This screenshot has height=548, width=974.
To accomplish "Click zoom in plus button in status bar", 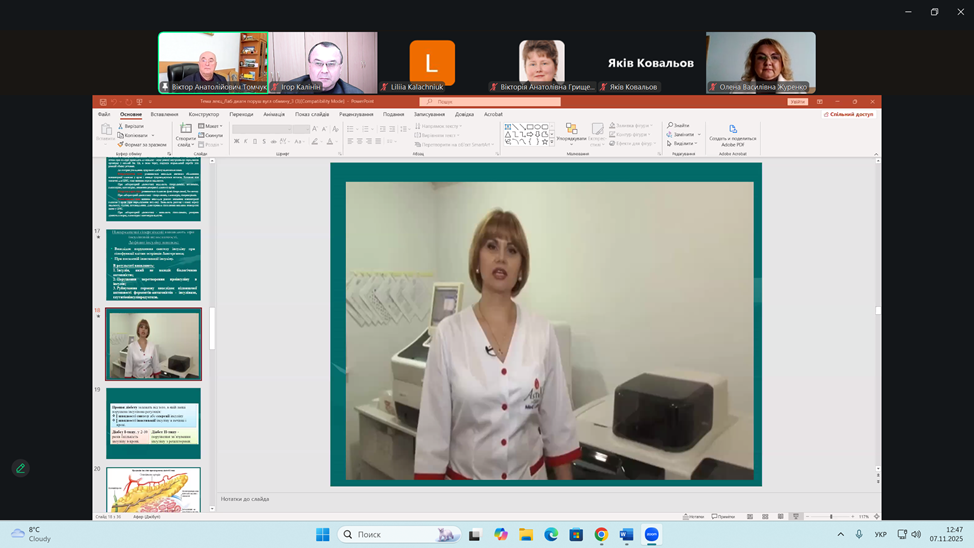I will click(852, 516).
